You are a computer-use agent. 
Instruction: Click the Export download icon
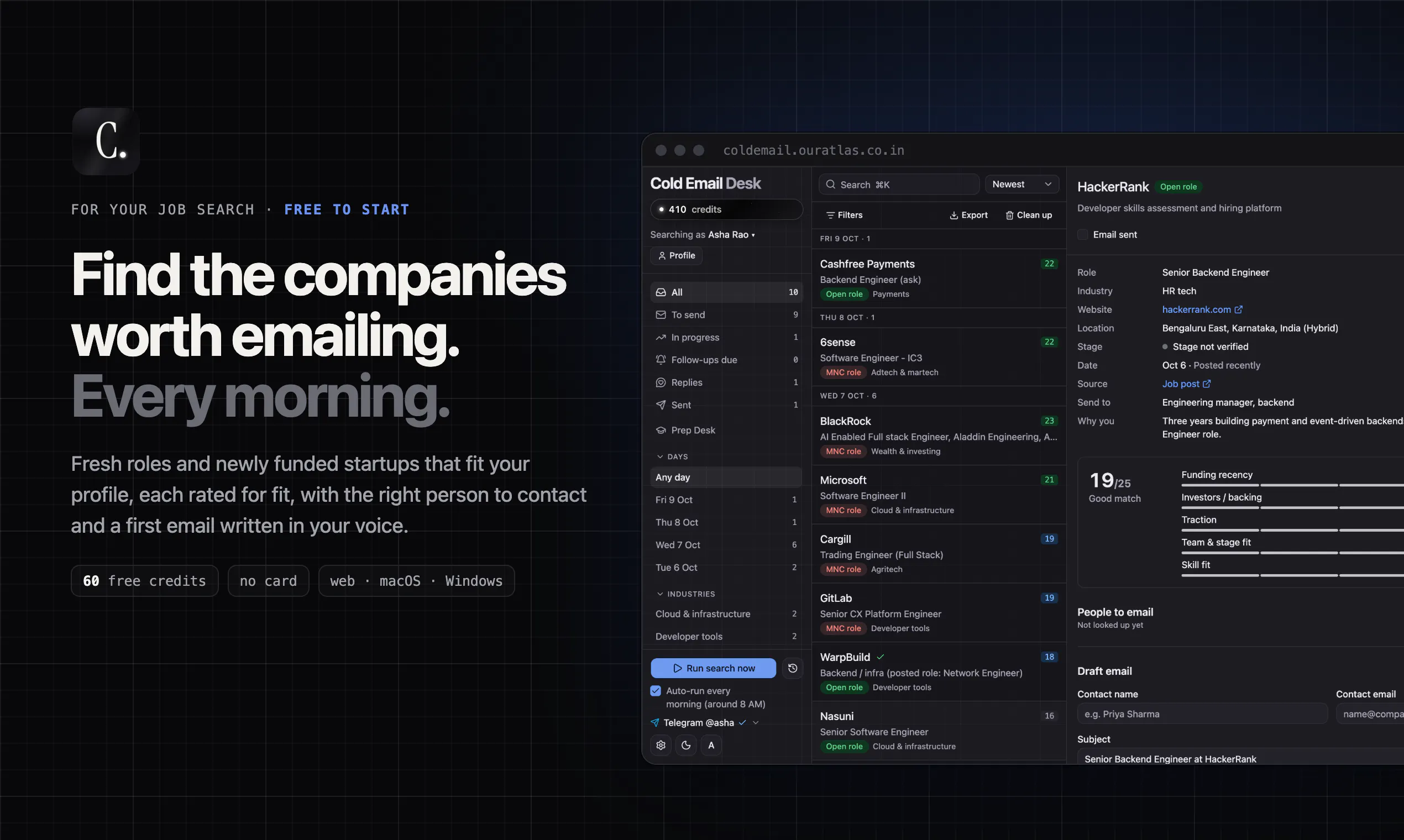coord(954,215)
